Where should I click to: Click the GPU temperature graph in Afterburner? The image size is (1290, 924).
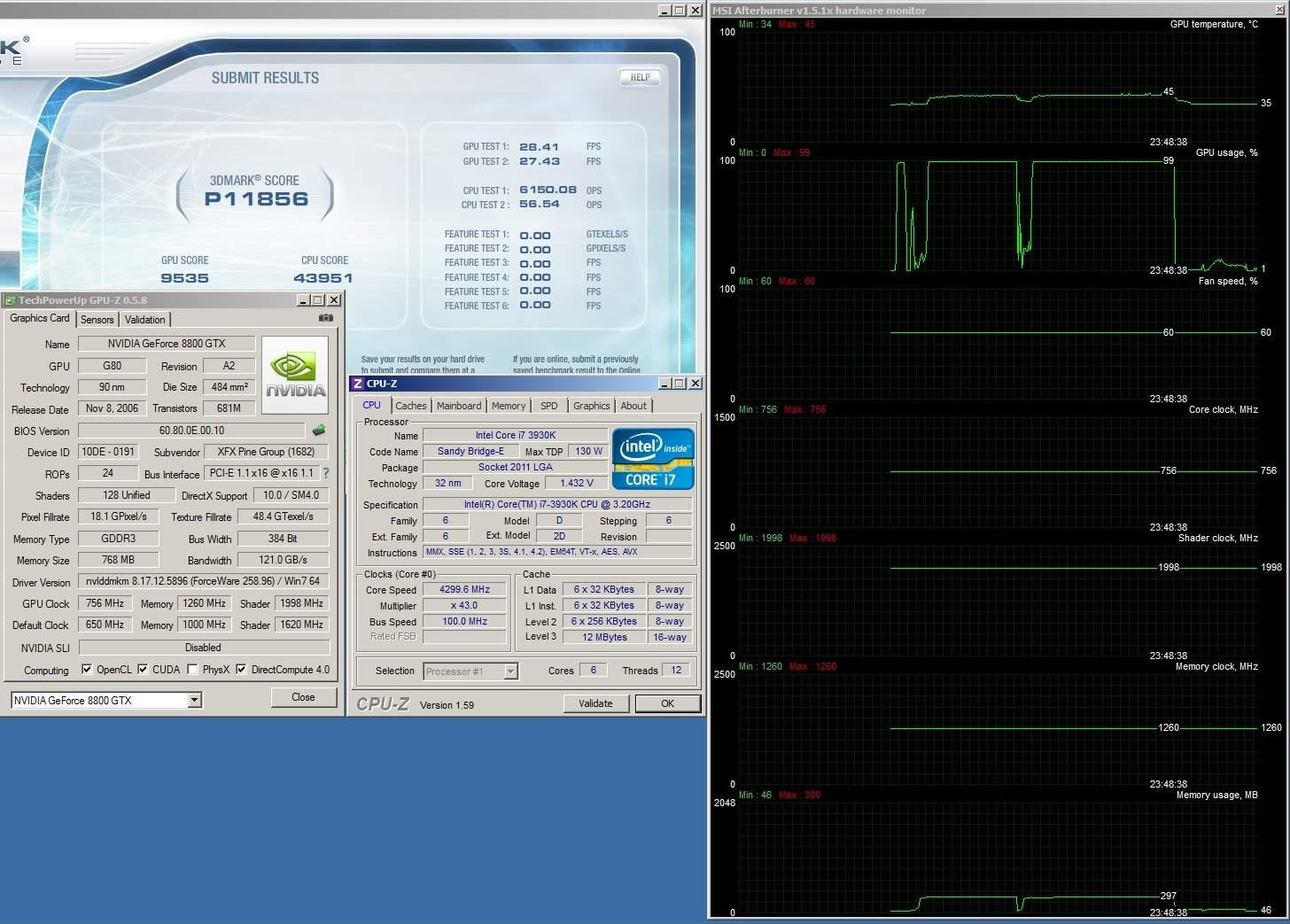(x=998, y=87)
